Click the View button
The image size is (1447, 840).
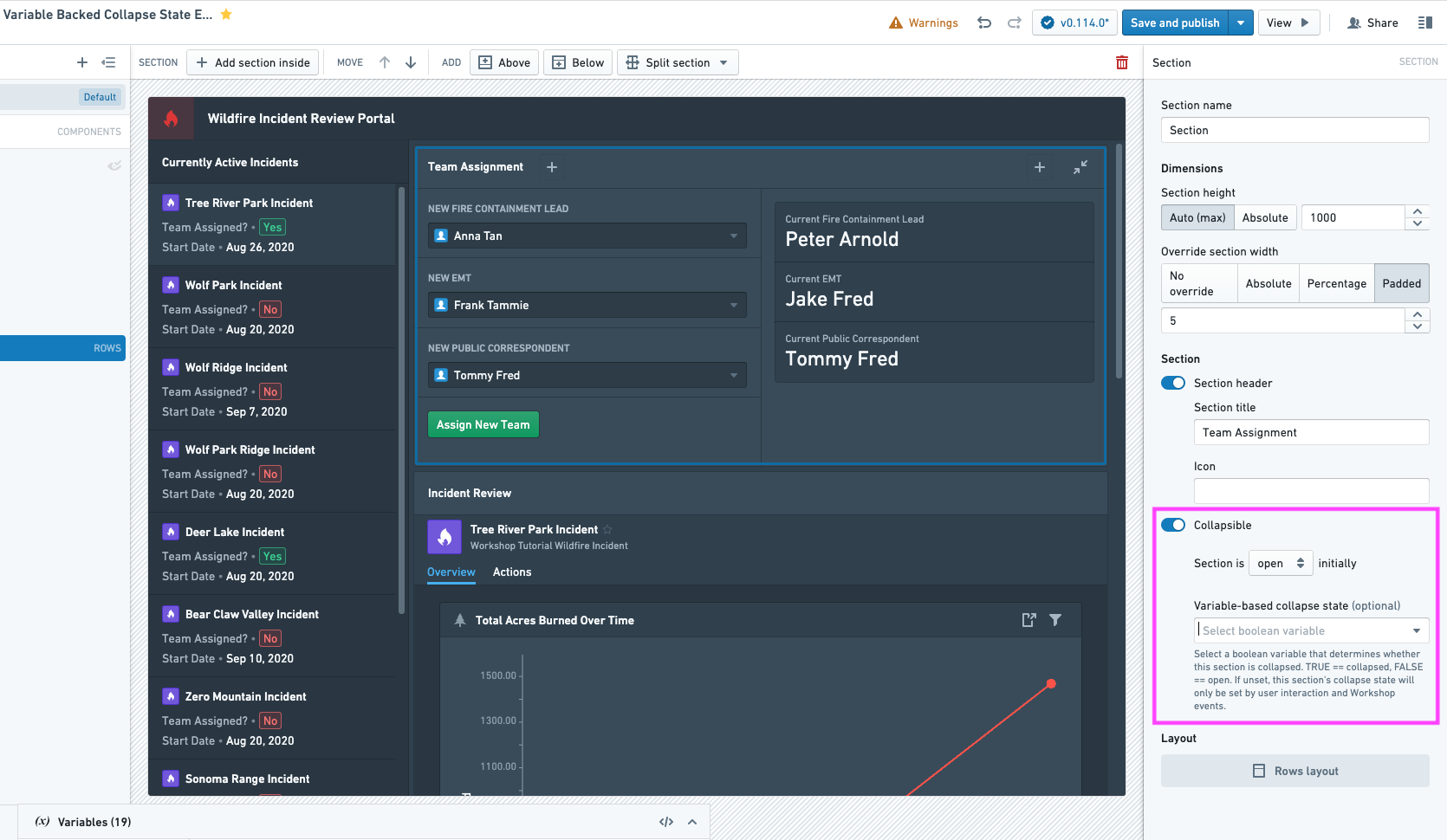[x=1288, y=23]
